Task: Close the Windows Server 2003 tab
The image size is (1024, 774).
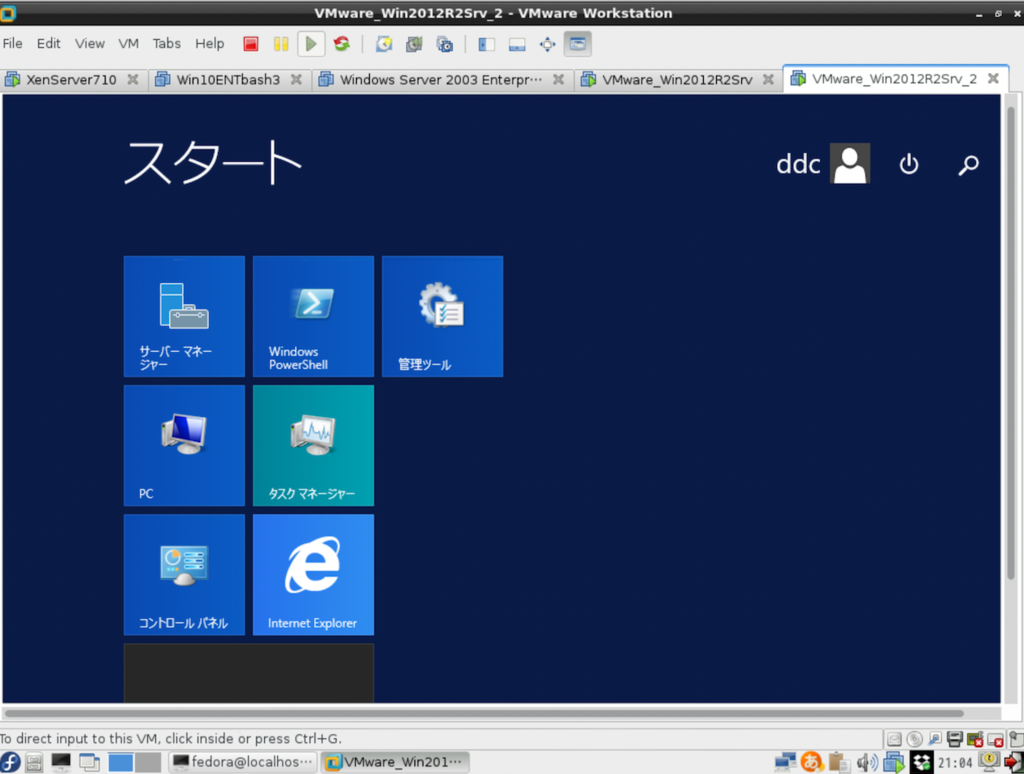Action: pos(558,79)
